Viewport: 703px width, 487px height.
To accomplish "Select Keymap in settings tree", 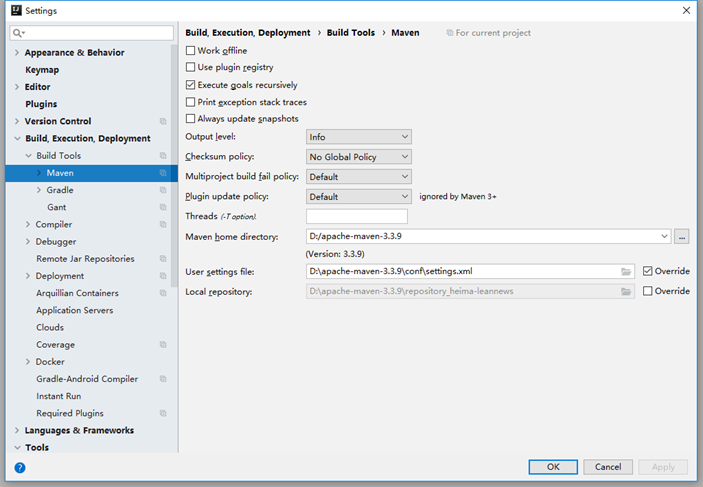I will click(x=42, y=70).
